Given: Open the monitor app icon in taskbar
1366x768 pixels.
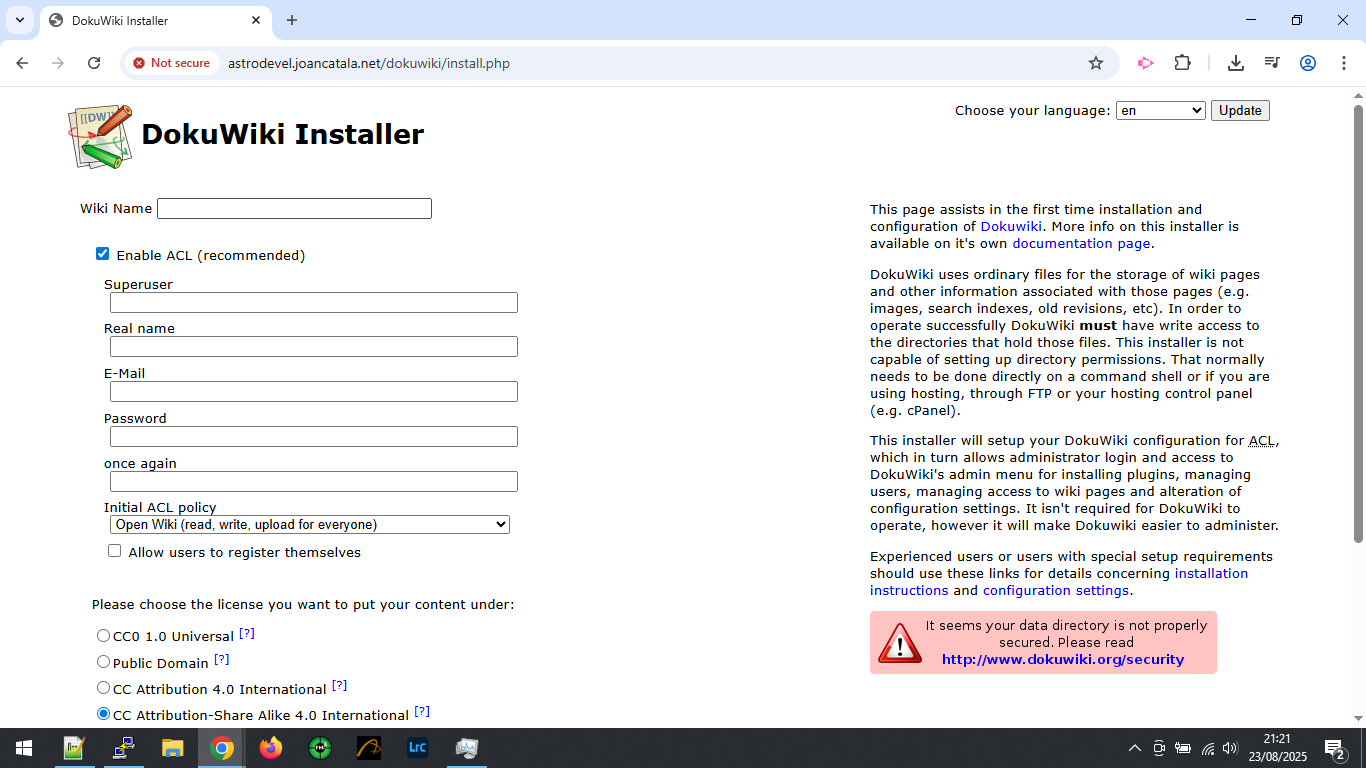Looking at the screenshot, I should tap(467, 748).
